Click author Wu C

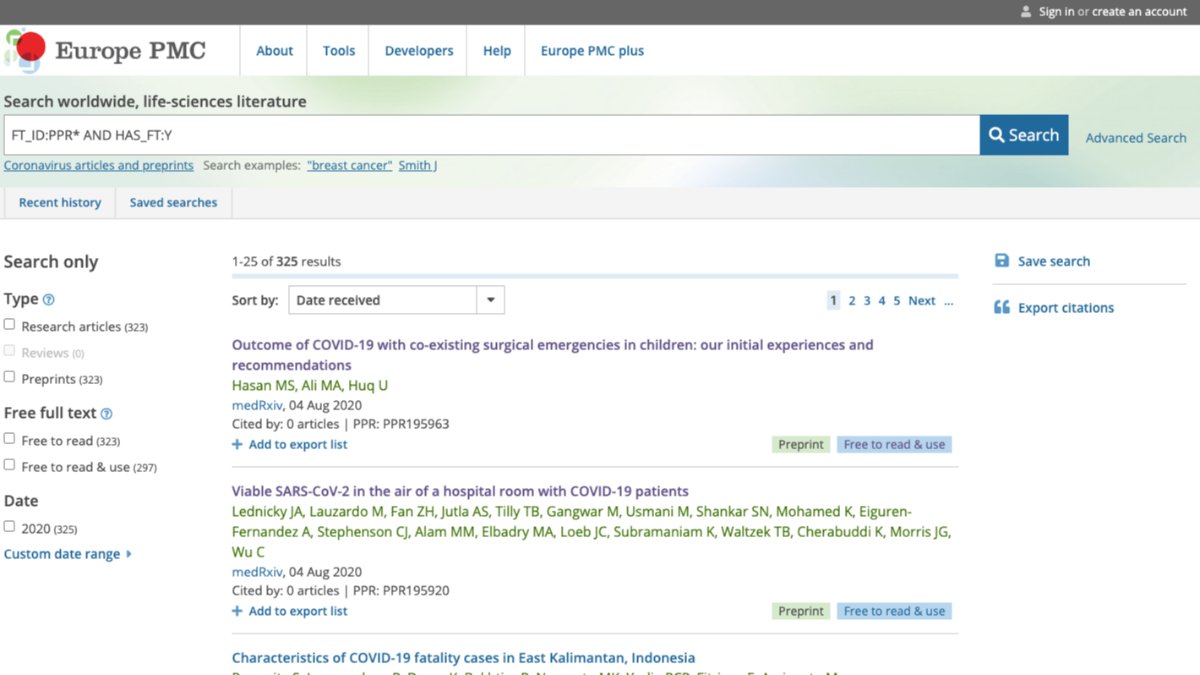coord(248,552)
